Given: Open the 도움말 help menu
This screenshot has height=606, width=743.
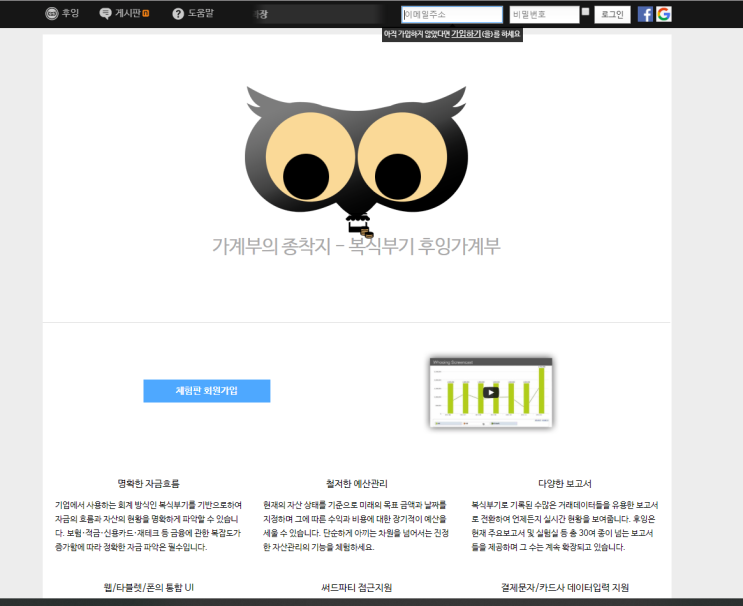Looking at the screenshot, I should 200,14.
